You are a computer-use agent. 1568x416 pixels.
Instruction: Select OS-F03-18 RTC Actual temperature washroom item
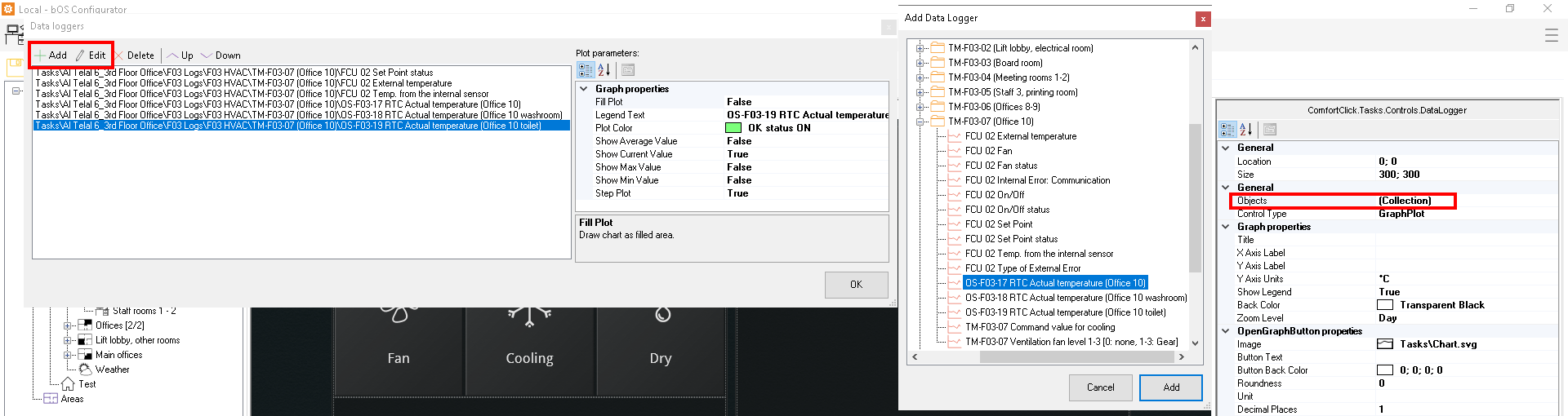tap(1076, 298)
